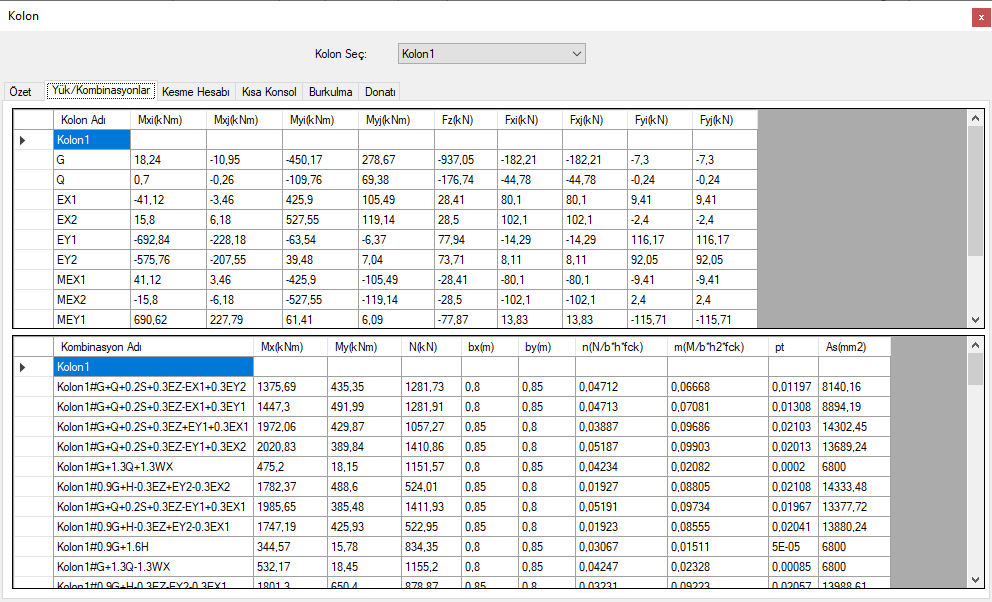Click the Myj value -119,14 in row MEX2
Image resolution: width=992 pixels, height=602 pixels.
click(x=396, y=300)
